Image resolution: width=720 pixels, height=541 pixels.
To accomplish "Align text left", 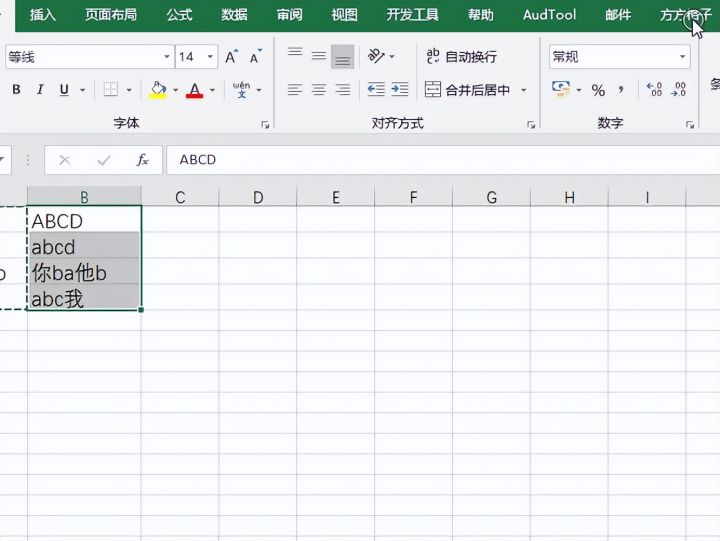I will 295,90.
